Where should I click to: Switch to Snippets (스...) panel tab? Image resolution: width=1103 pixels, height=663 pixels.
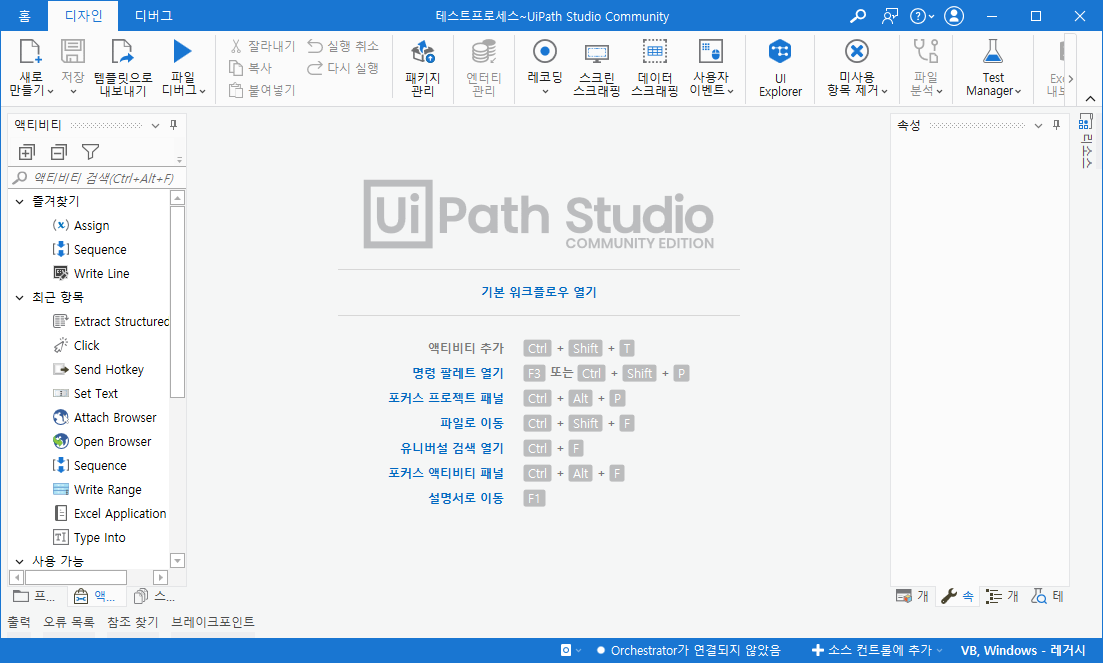[154, 596]
